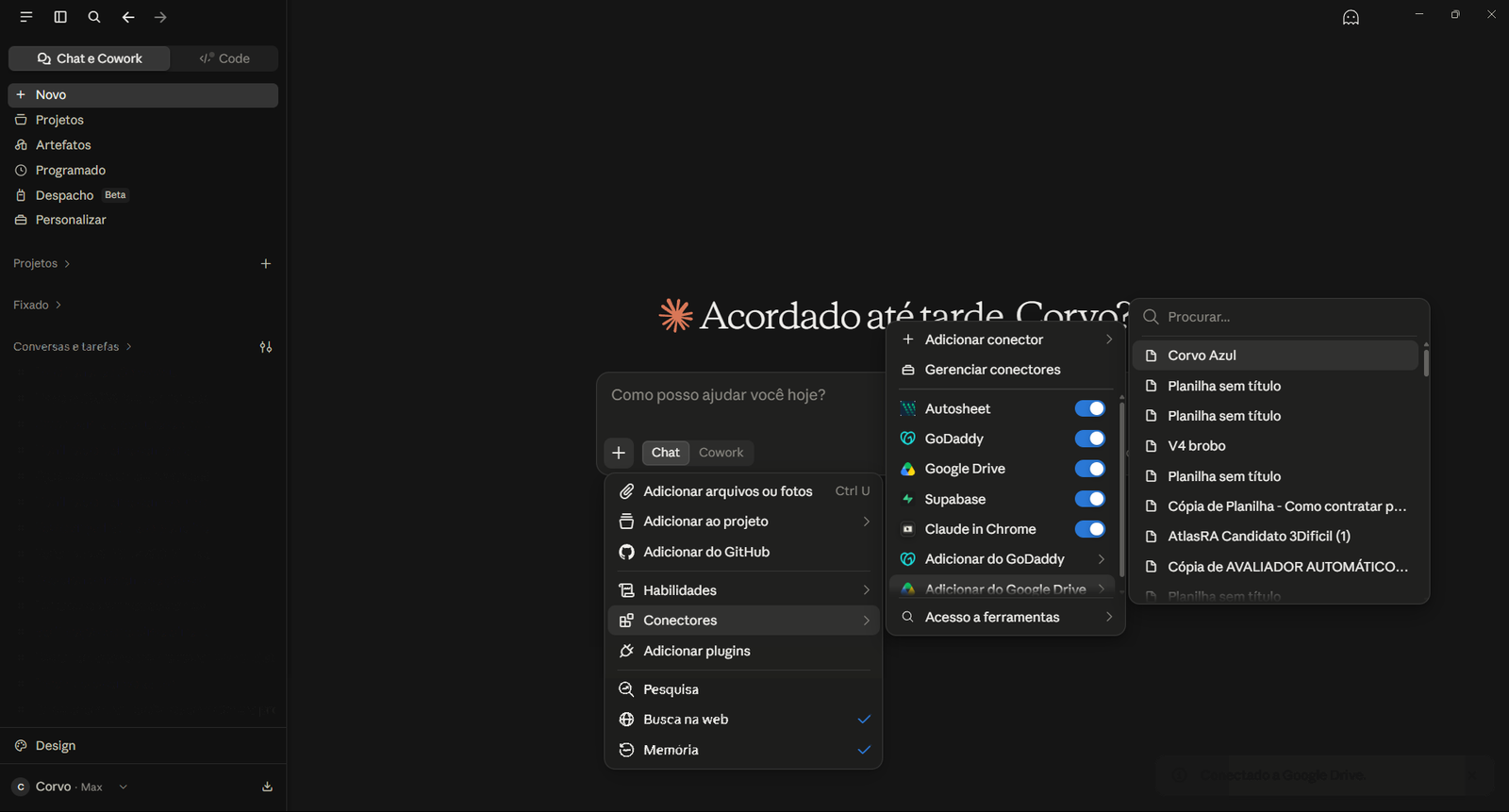Open Gerenciar conectores
This screenshot has height=812, width=1509.
[x=1005, y=370]
